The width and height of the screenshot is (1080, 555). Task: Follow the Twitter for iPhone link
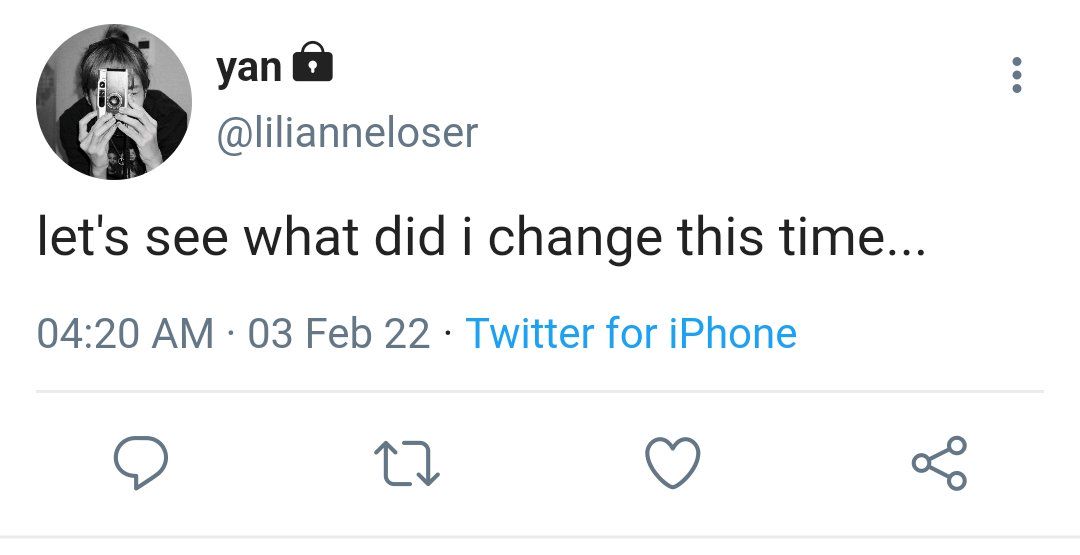[631, 333]
